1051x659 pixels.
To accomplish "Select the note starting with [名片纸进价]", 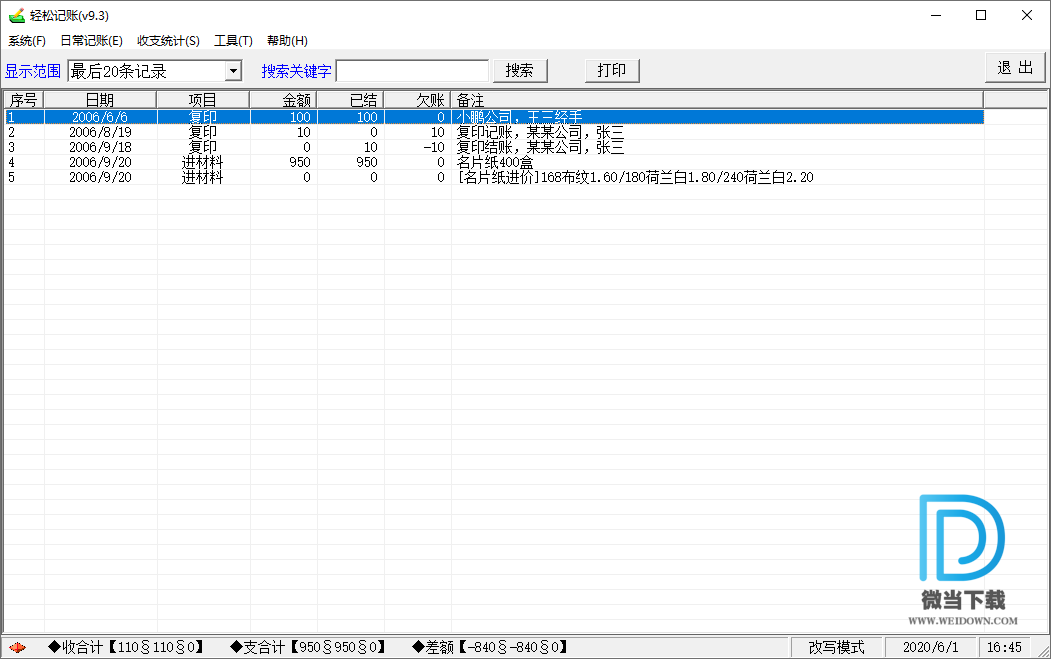I will coord(635,178).
